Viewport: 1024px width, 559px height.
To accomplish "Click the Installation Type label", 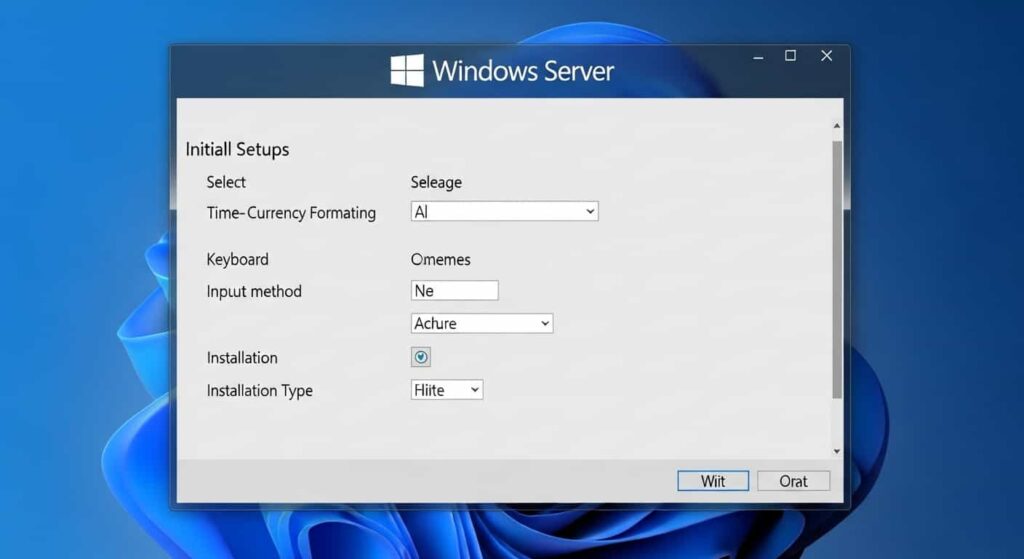I will pos(260,391).
